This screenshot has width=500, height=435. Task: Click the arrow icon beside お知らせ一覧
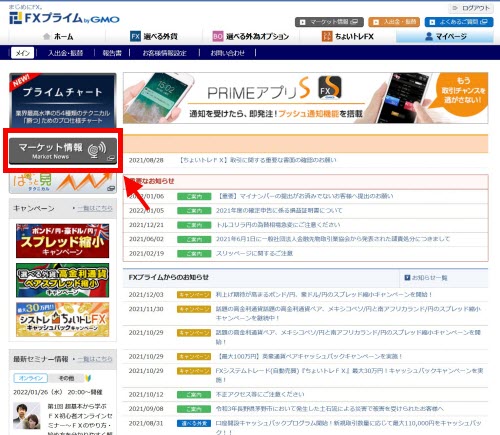point(407,277)
